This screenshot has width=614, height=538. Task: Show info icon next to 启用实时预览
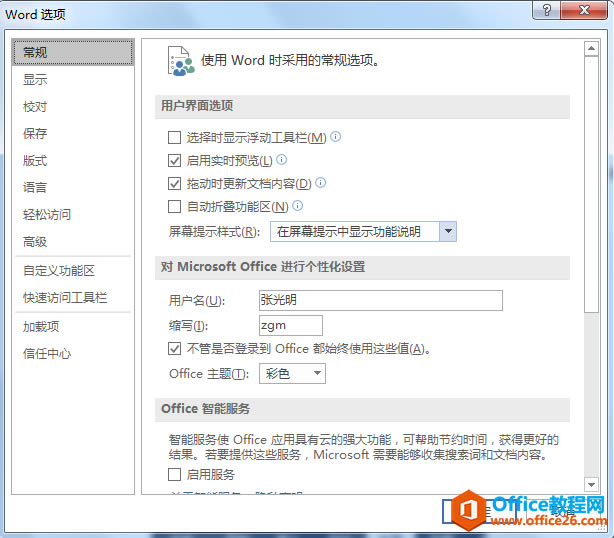coord(282,159)
